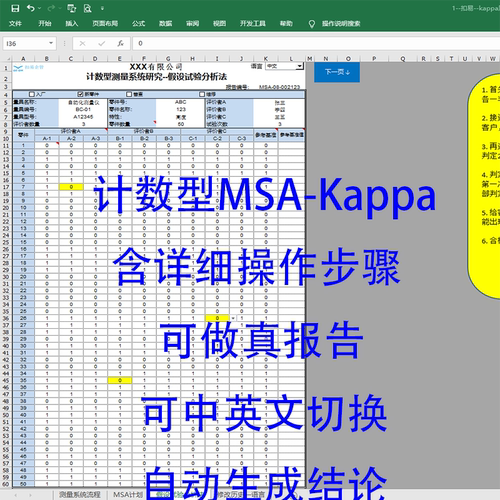This screenshot has width=500, height=500.
Task: Click the part count cell showing 50
Action: click(x=180, y=124)
